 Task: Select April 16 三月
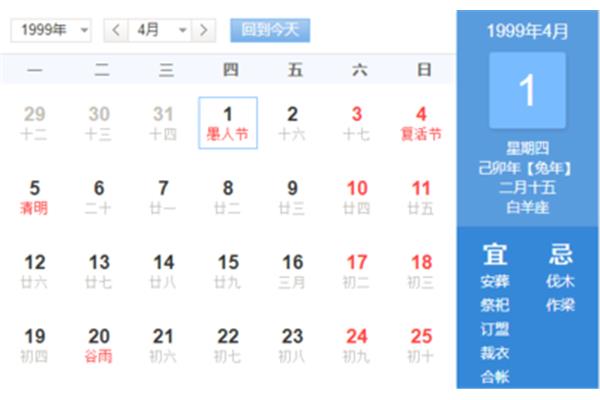pos(293,271)
